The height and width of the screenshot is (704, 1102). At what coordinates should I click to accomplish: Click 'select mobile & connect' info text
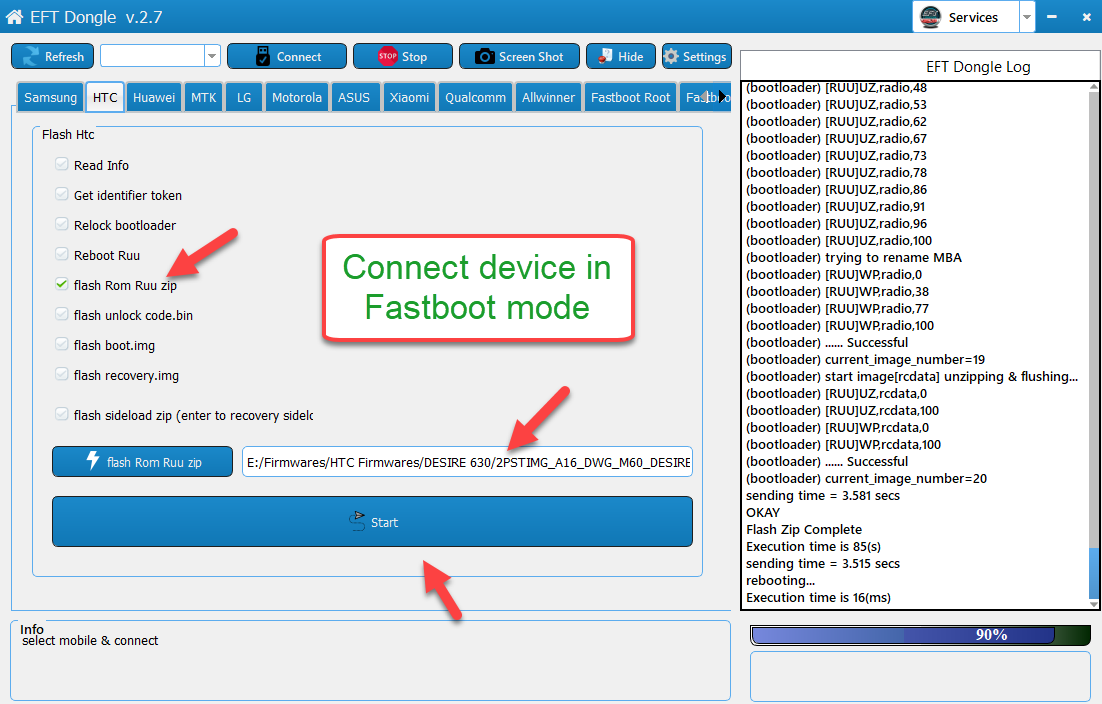pos(90,640)
